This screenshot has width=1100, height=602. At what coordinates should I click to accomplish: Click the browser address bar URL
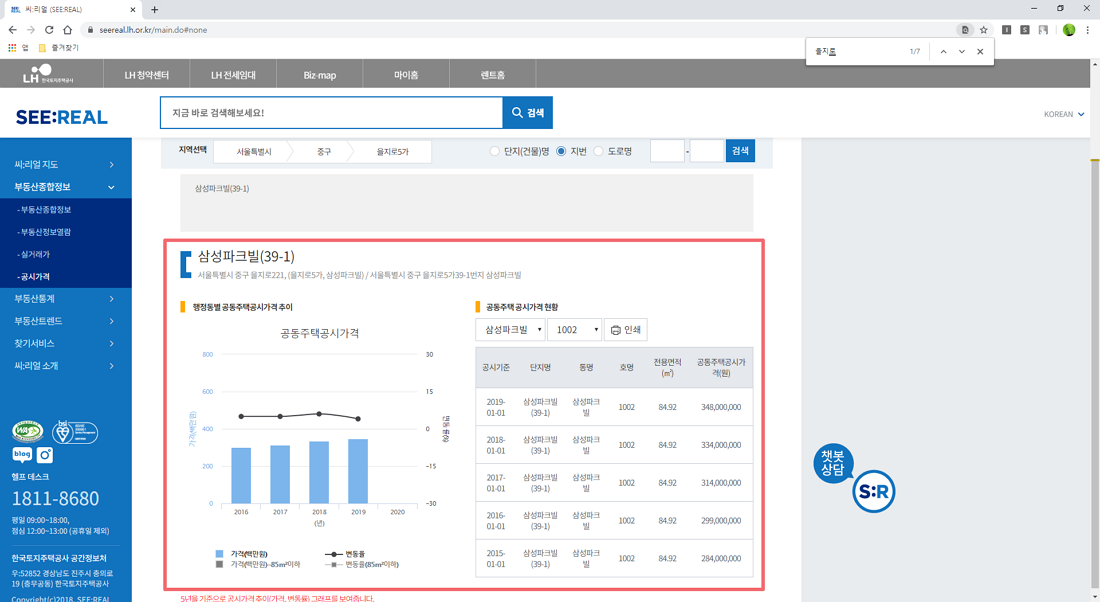[153, 30]
